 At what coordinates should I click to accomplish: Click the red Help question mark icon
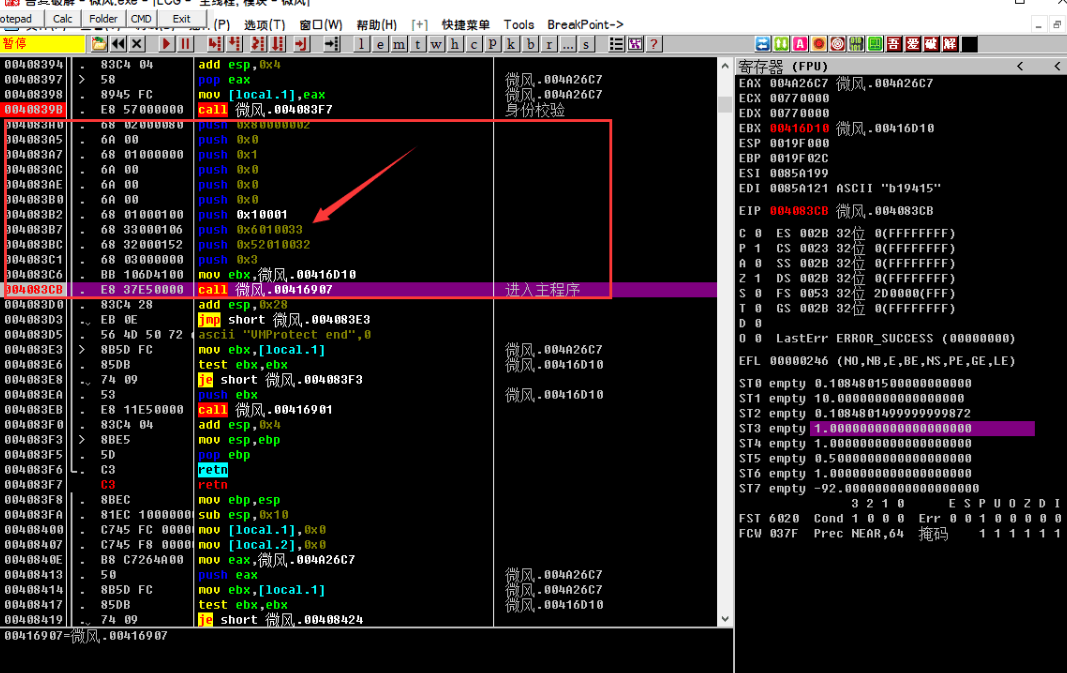pos(654,44)
